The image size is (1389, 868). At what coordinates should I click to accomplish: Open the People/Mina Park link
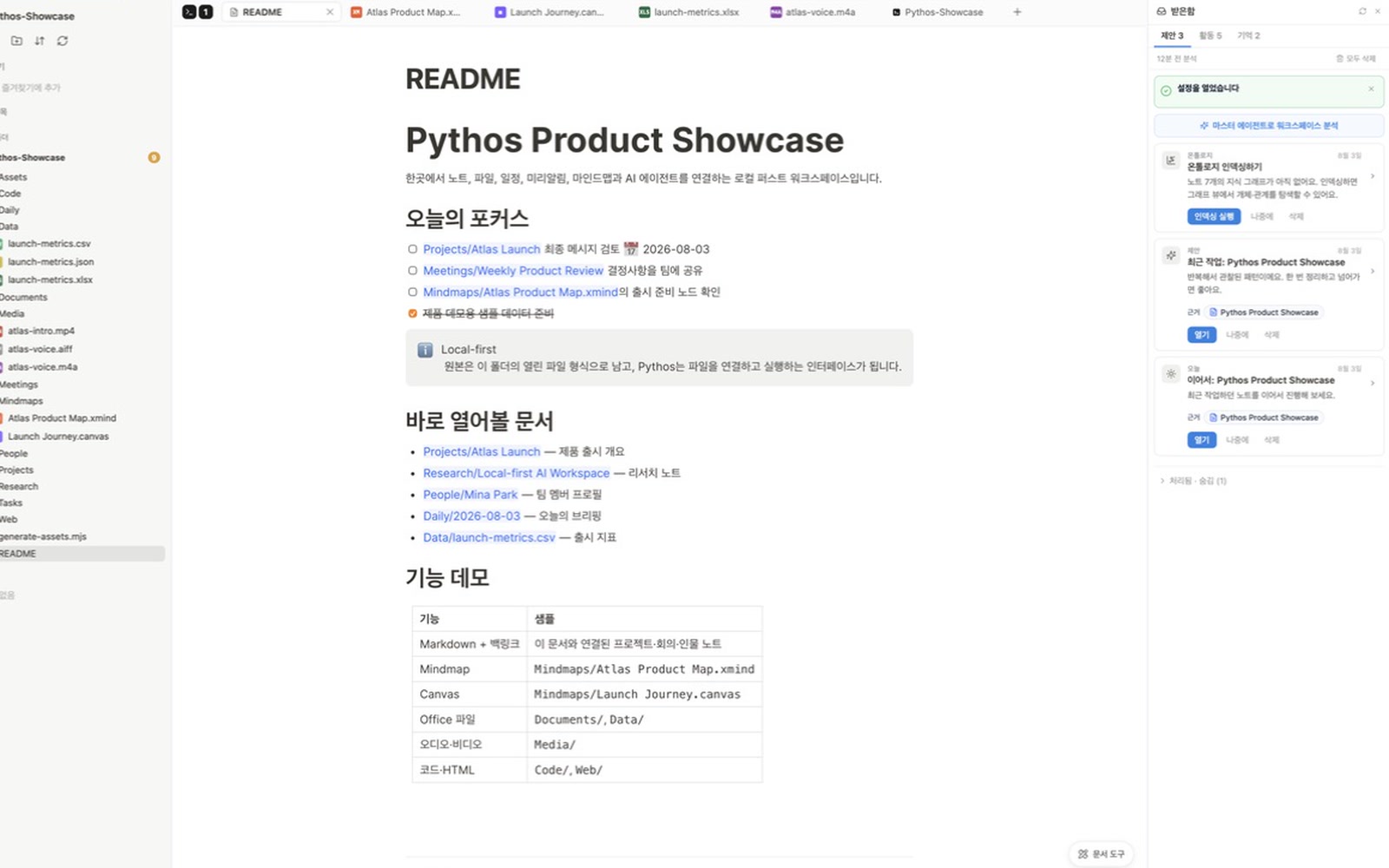pos(470,495)
